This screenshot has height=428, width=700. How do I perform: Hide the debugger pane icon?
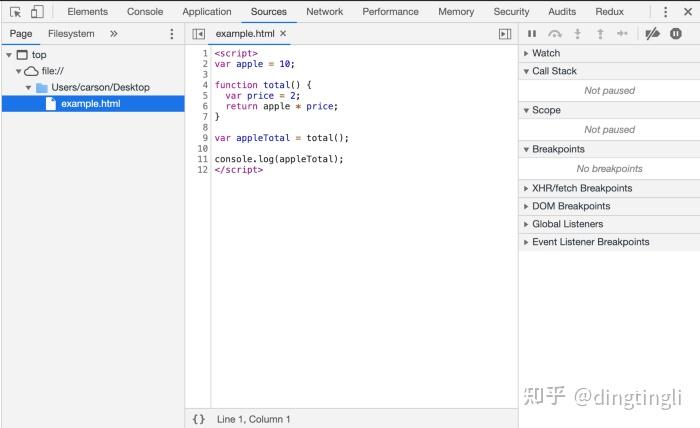[505, 34]
